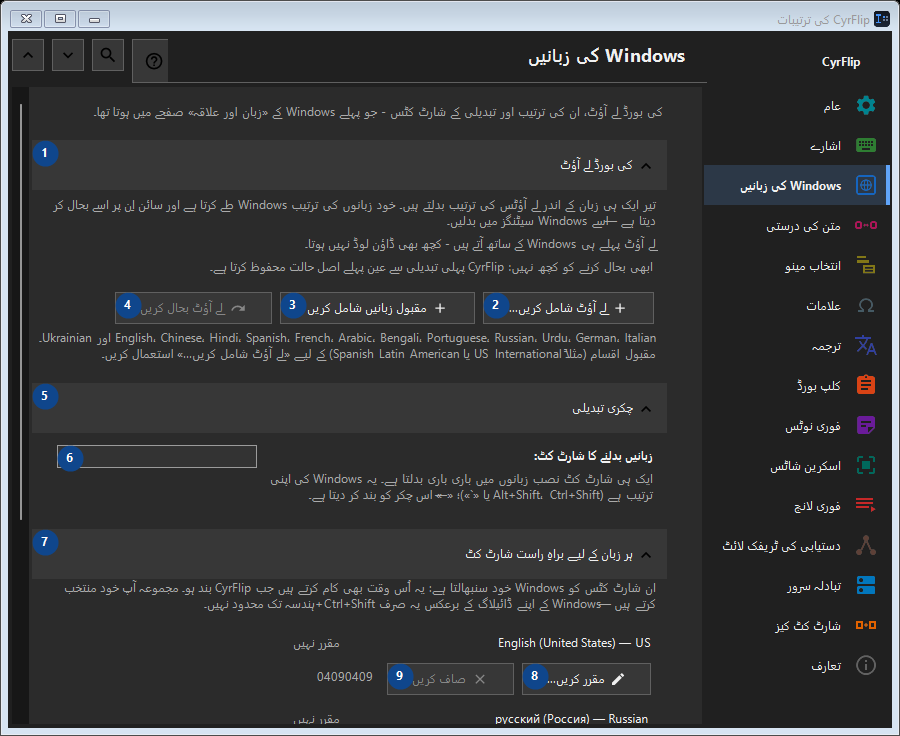The height and width of the screenshot is (736, 900).
Task: Select the Windows languages globe icon
Action: [866, 185]
